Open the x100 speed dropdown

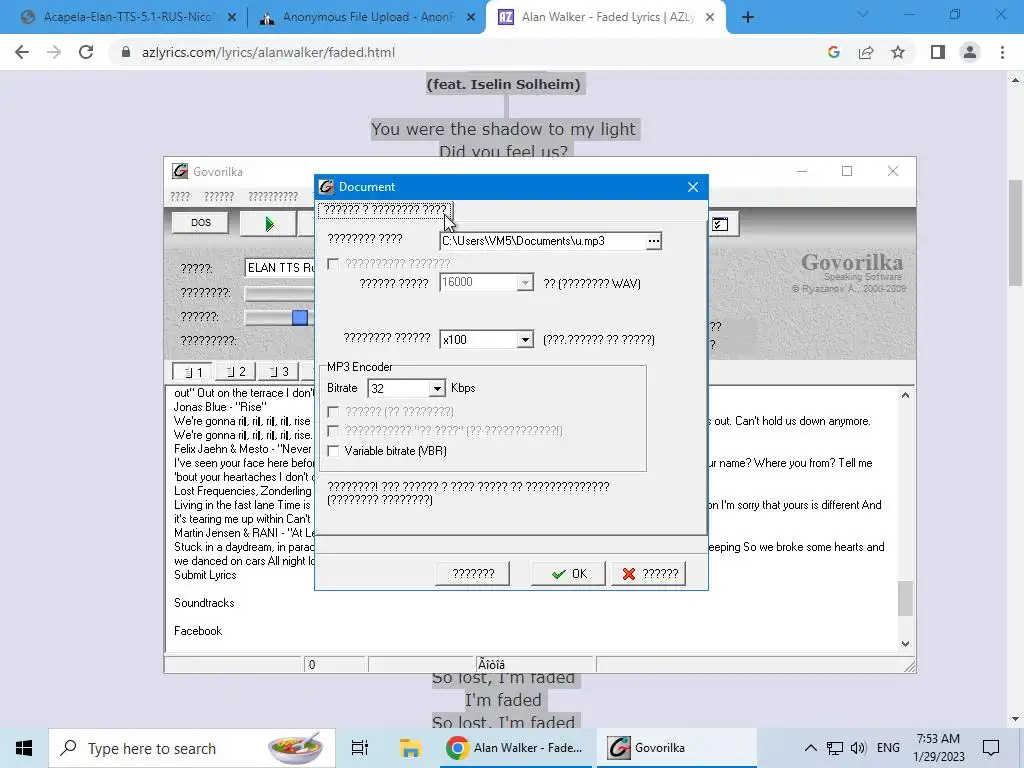point(525,340)
